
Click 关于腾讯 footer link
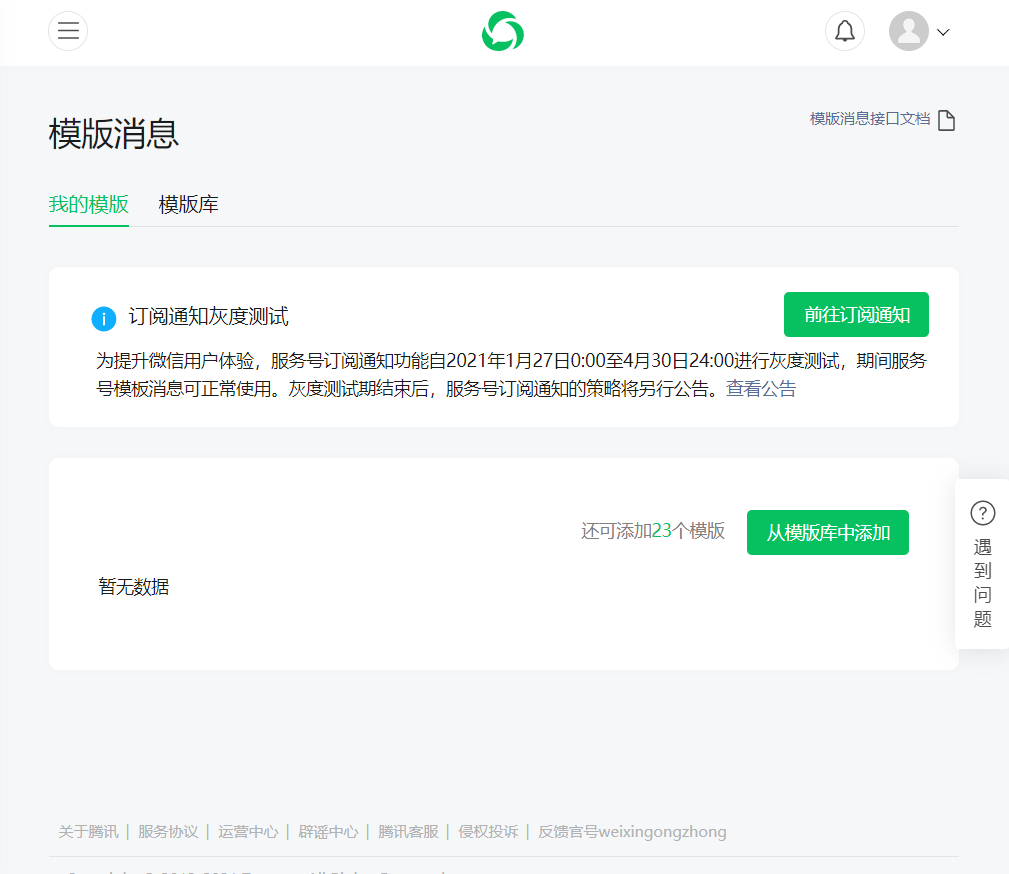(89, 832)
